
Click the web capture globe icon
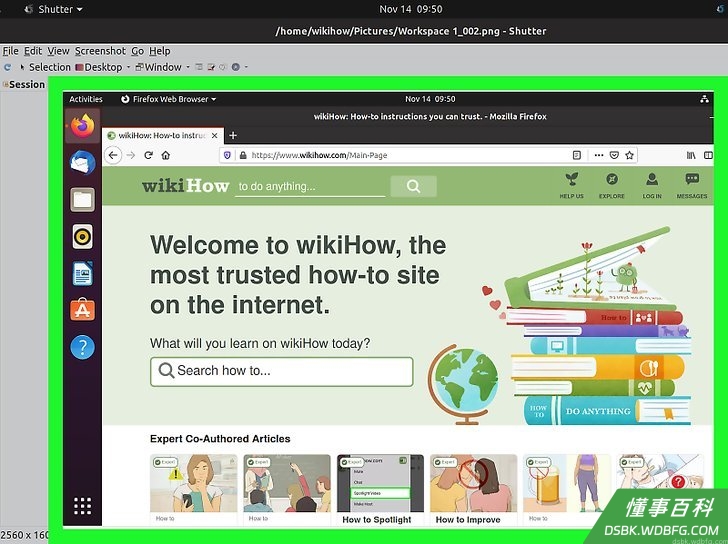point(235,67)
